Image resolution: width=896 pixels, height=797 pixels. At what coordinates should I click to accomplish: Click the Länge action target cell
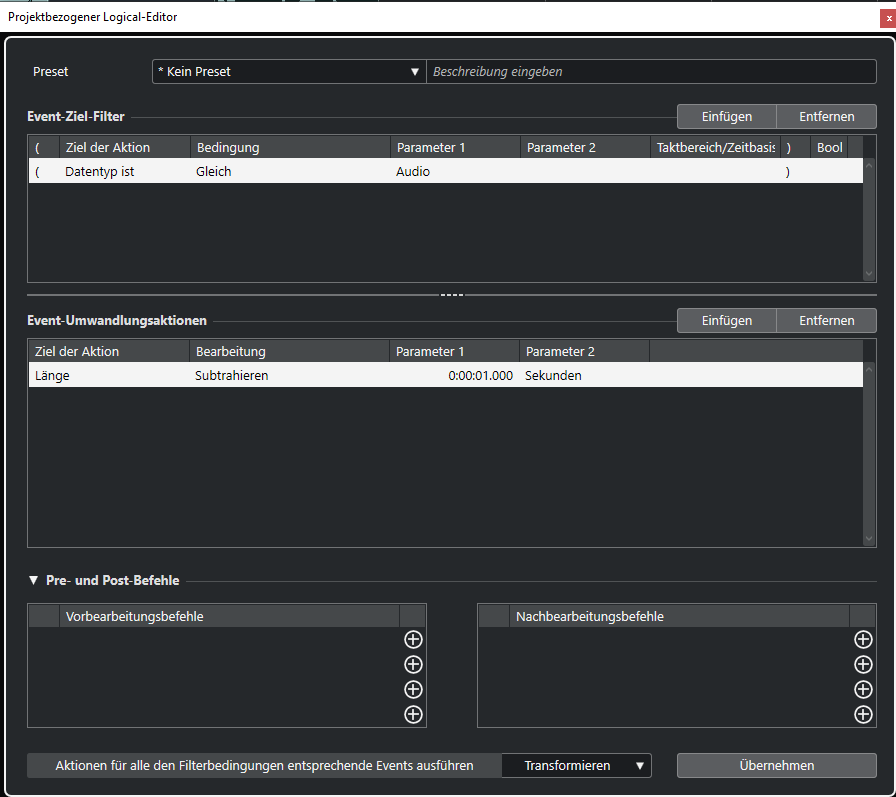tap(109, 375)
